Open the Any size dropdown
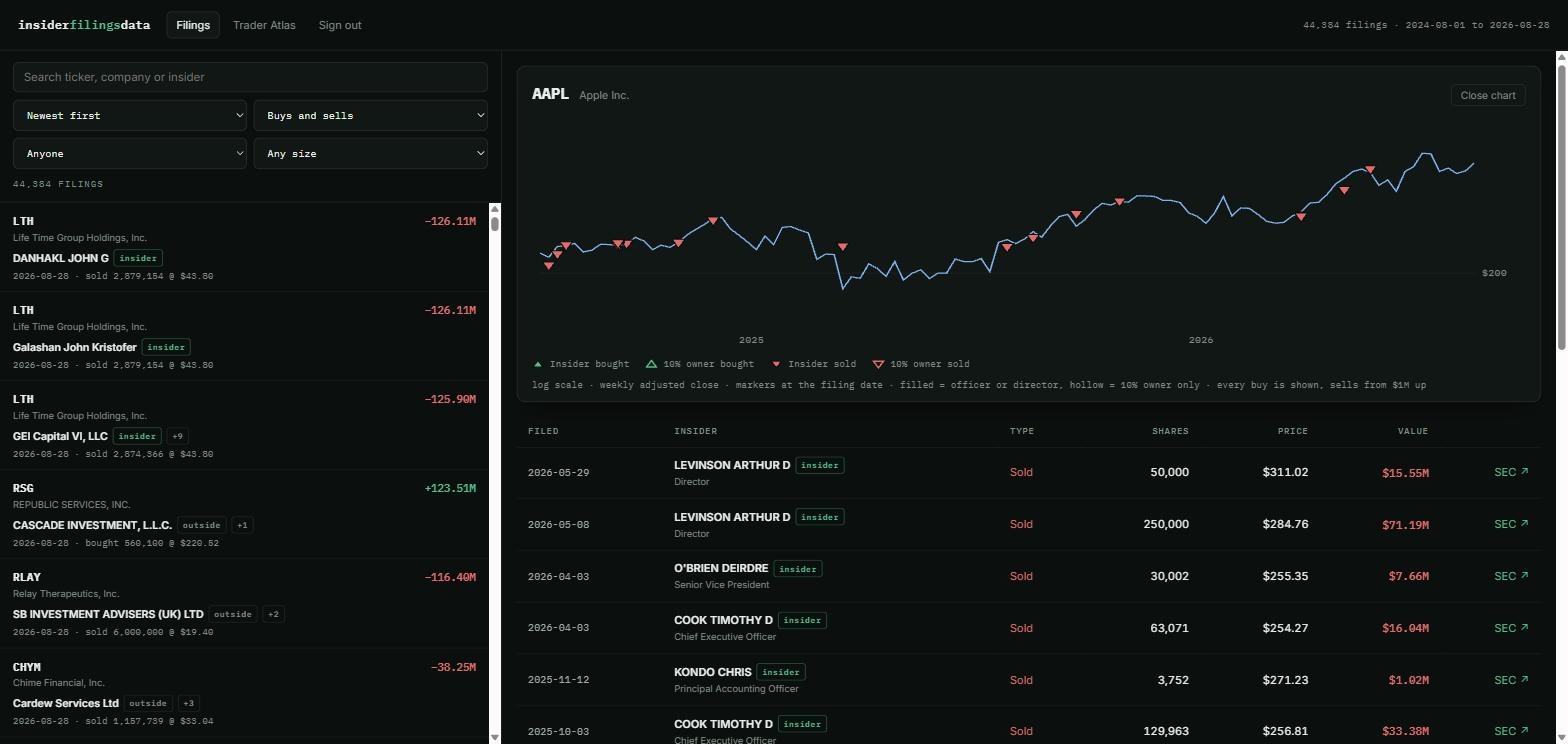The height and width of the screenshot is (744, 1568). tap(370, 154)
